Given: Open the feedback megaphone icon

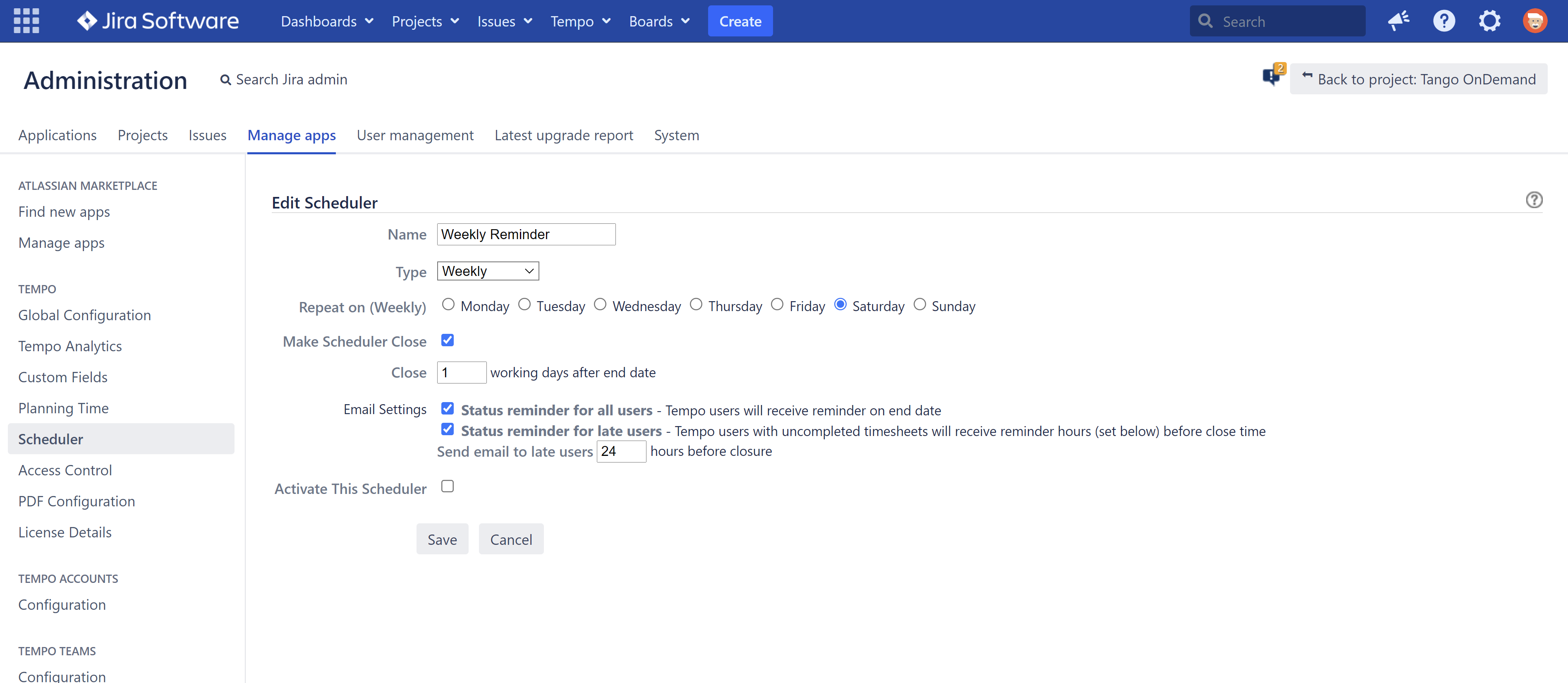Looking at the screenshot, I should 1398,21.
